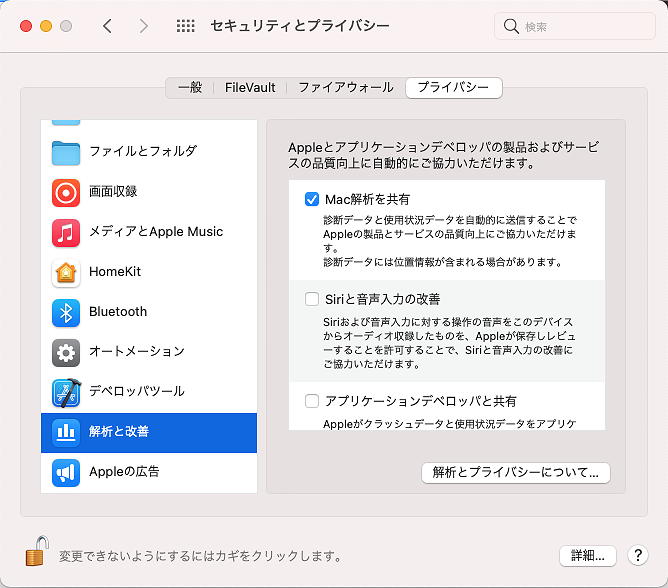The width and height of the screenshot is (668, 588).
Task: Select デベロッパツール row label
Action: click(x=137, y=391)
